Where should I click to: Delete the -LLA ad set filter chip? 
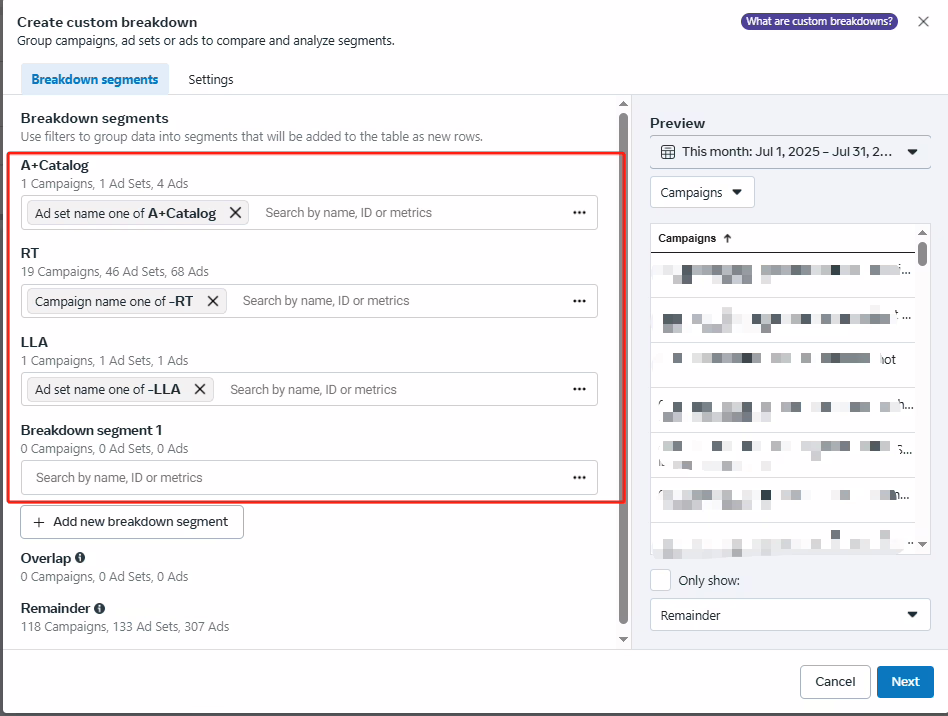[x=200, y=390]
